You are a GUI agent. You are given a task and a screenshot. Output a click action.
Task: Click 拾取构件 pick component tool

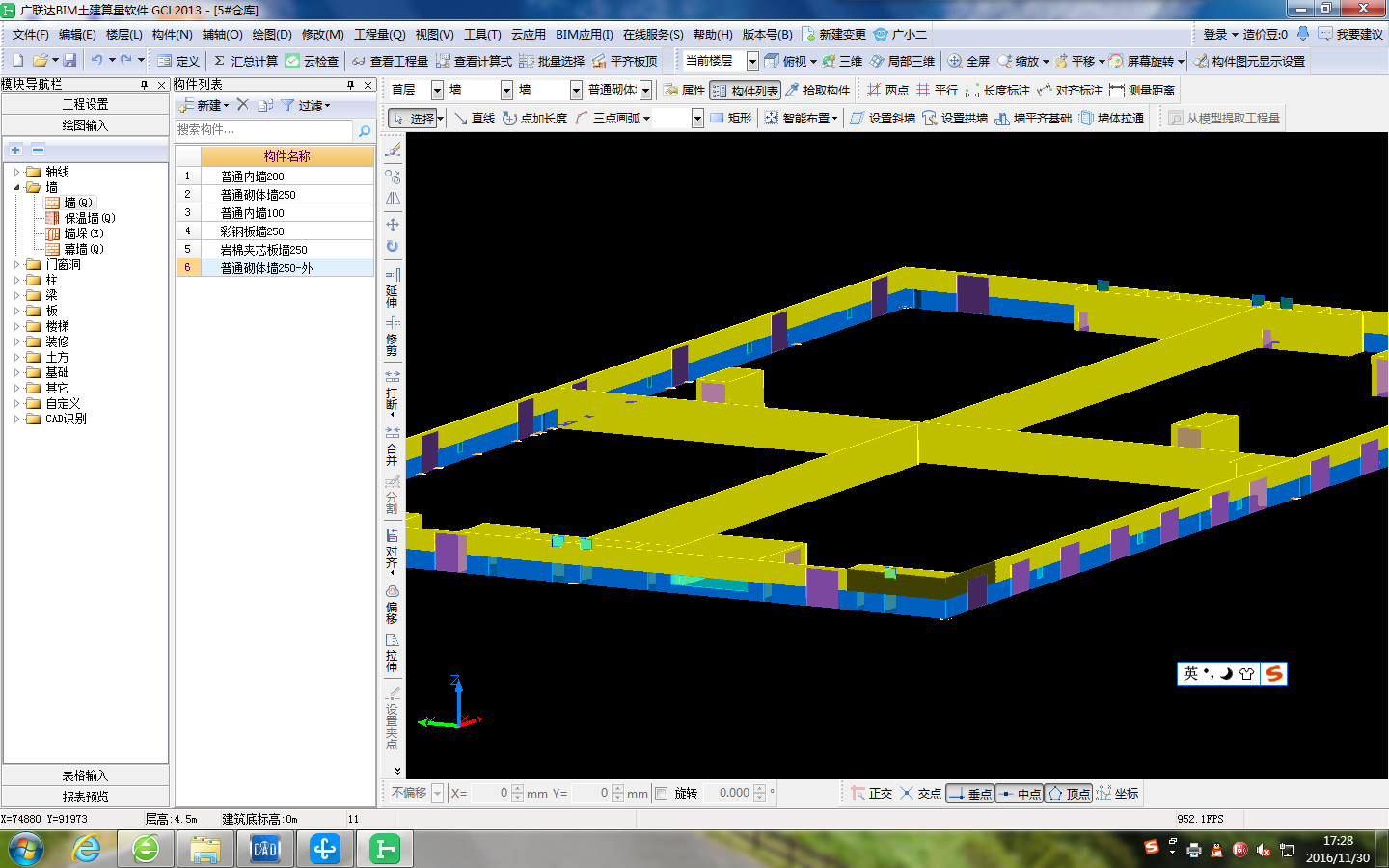[x=818, y=90]
